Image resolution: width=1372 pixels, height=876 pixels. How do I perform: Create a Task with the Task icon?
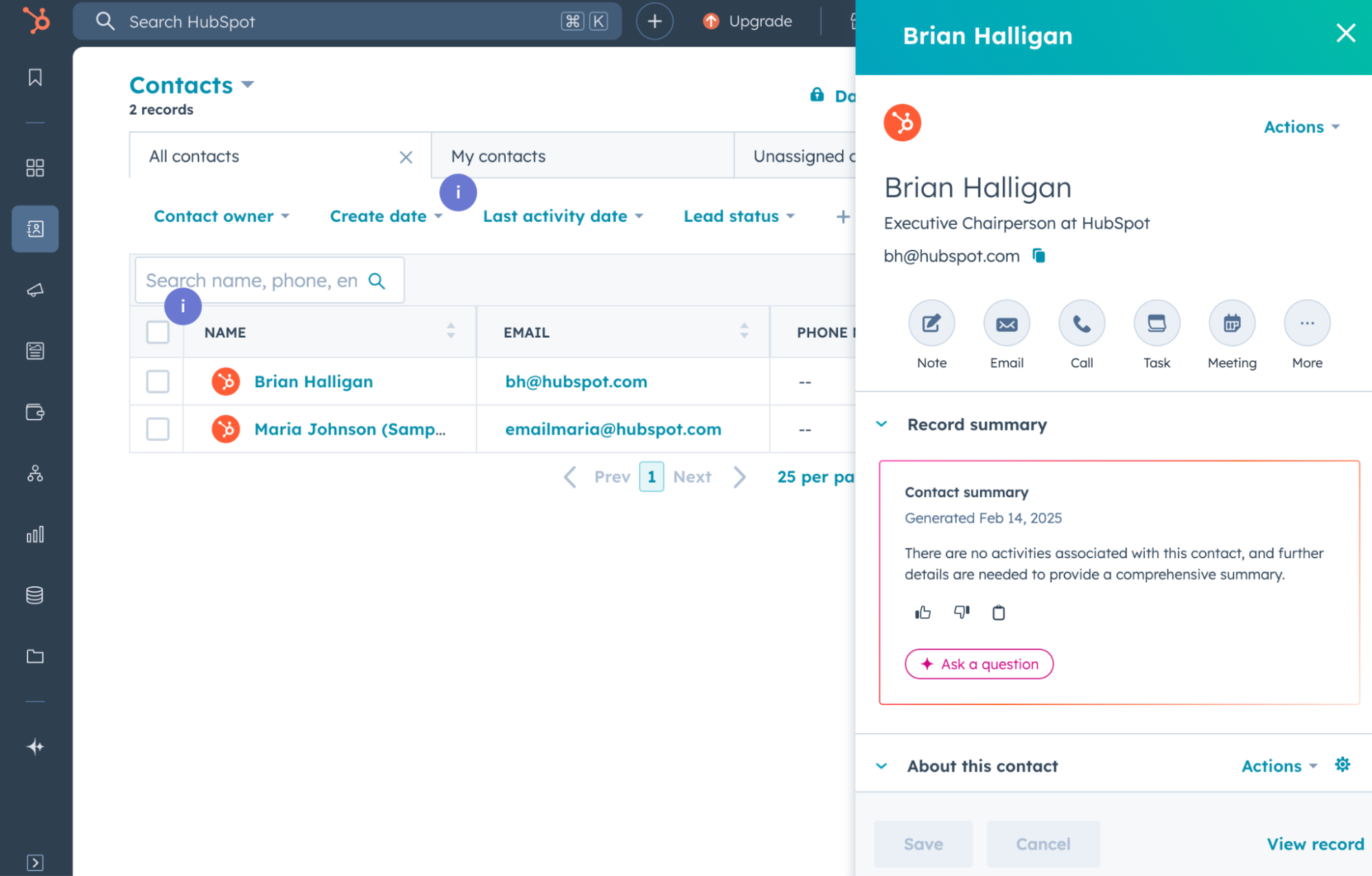[1156, 323]
